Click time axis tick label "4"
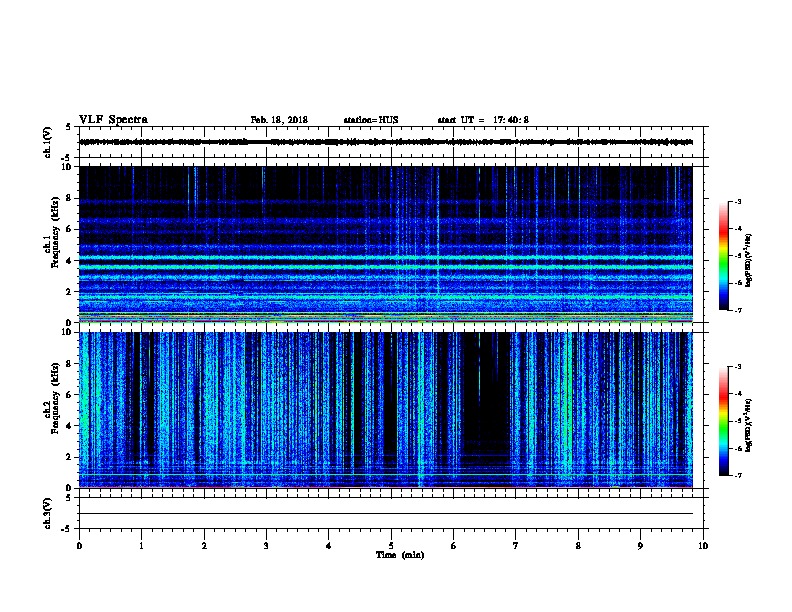This screenshot has height=612, width=792. (329, 545)
